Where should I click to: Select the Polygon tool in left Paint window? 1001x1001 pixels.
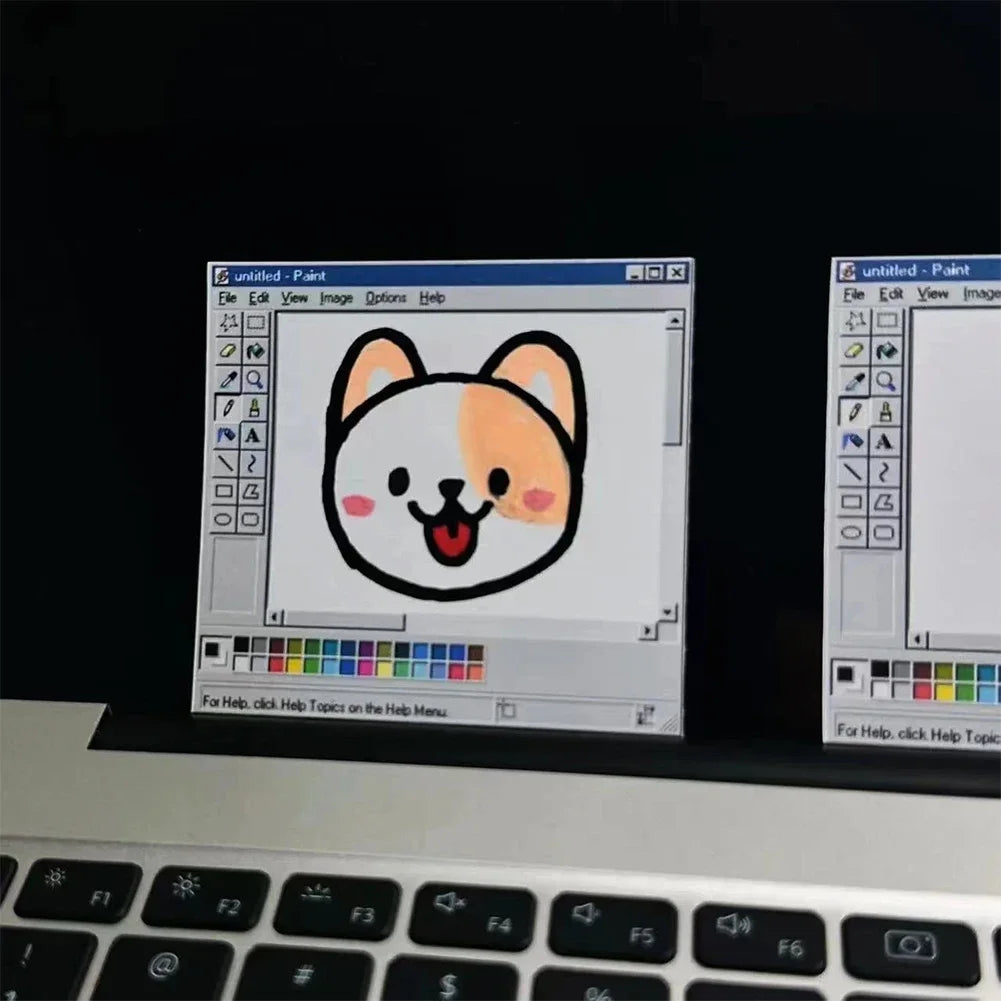pyautogui.click(x=252, y=491)
